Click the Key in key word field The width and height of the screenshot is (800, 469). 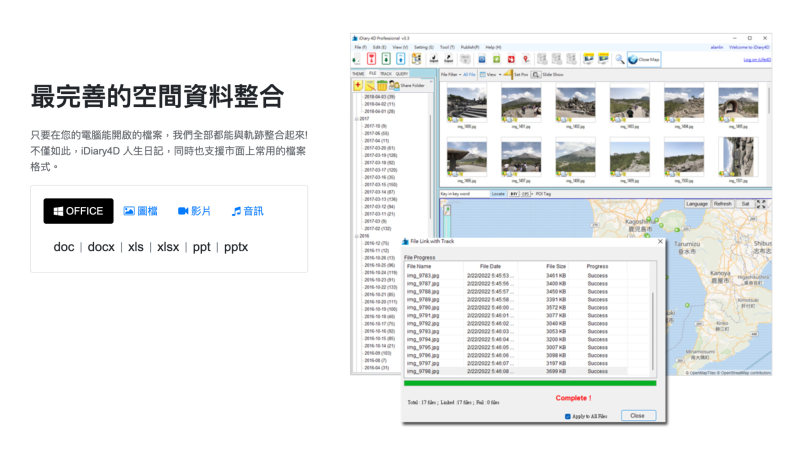click(x=464, y=194)
